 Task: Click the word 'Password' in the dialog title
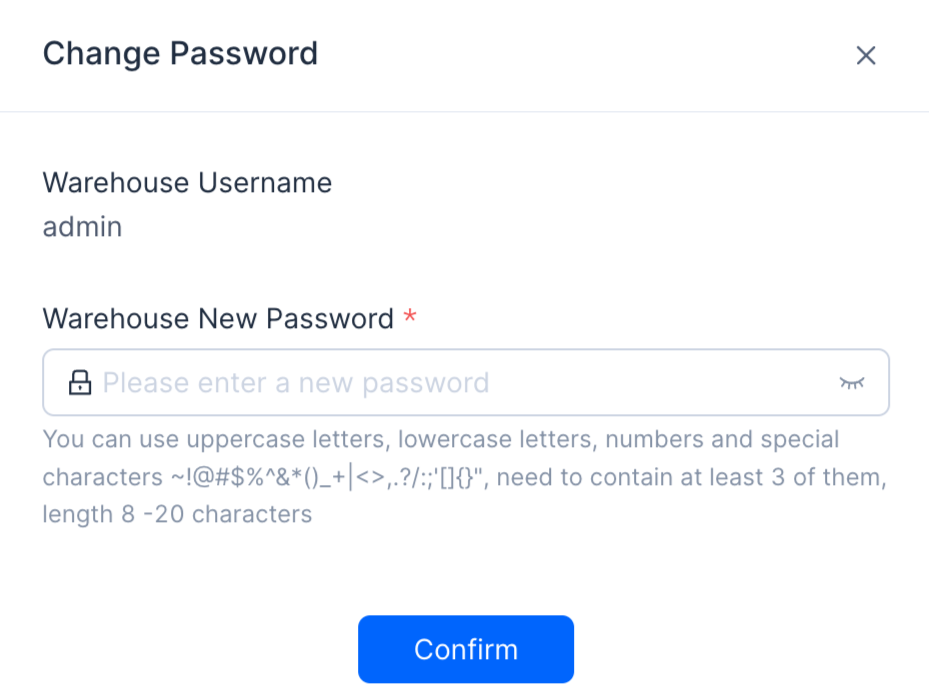[x=244, y=54]
